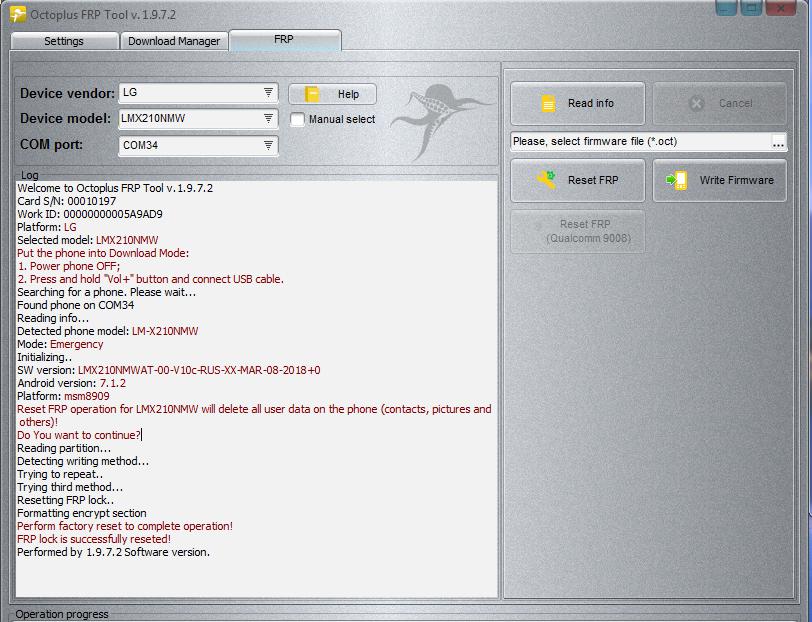Expand the Device model dropdown arrow
This screenshot has height=622, width=812.
[x=268, y=119]
